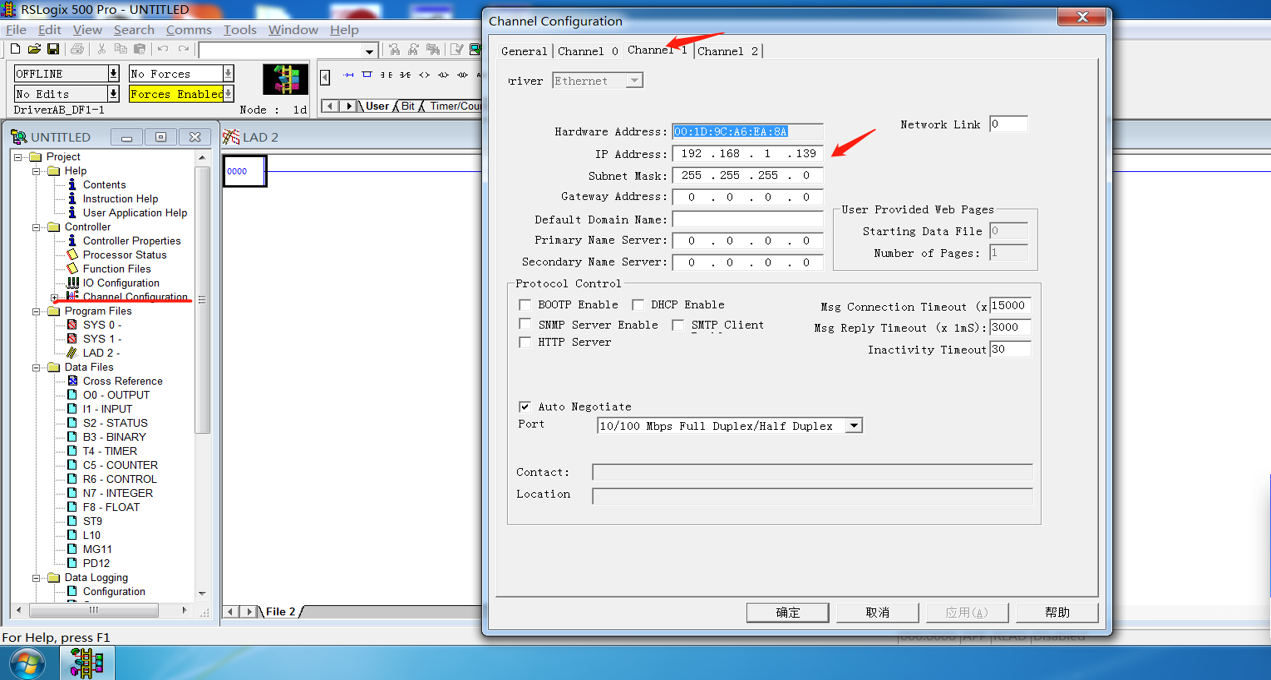Click the Save toolbar icon

[53, 49]
